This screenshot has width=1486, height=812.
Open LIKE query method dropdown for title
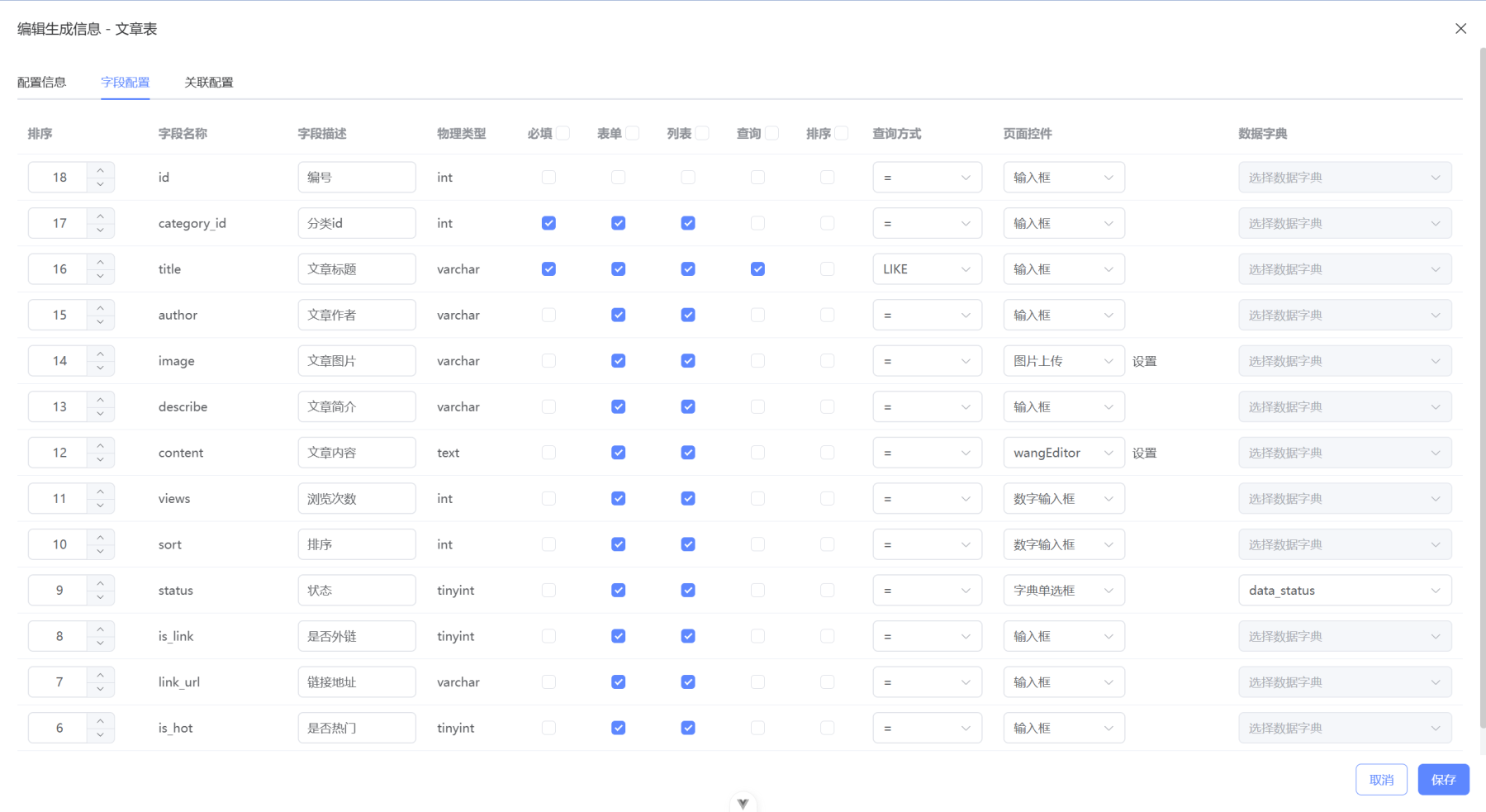[927, 269]
